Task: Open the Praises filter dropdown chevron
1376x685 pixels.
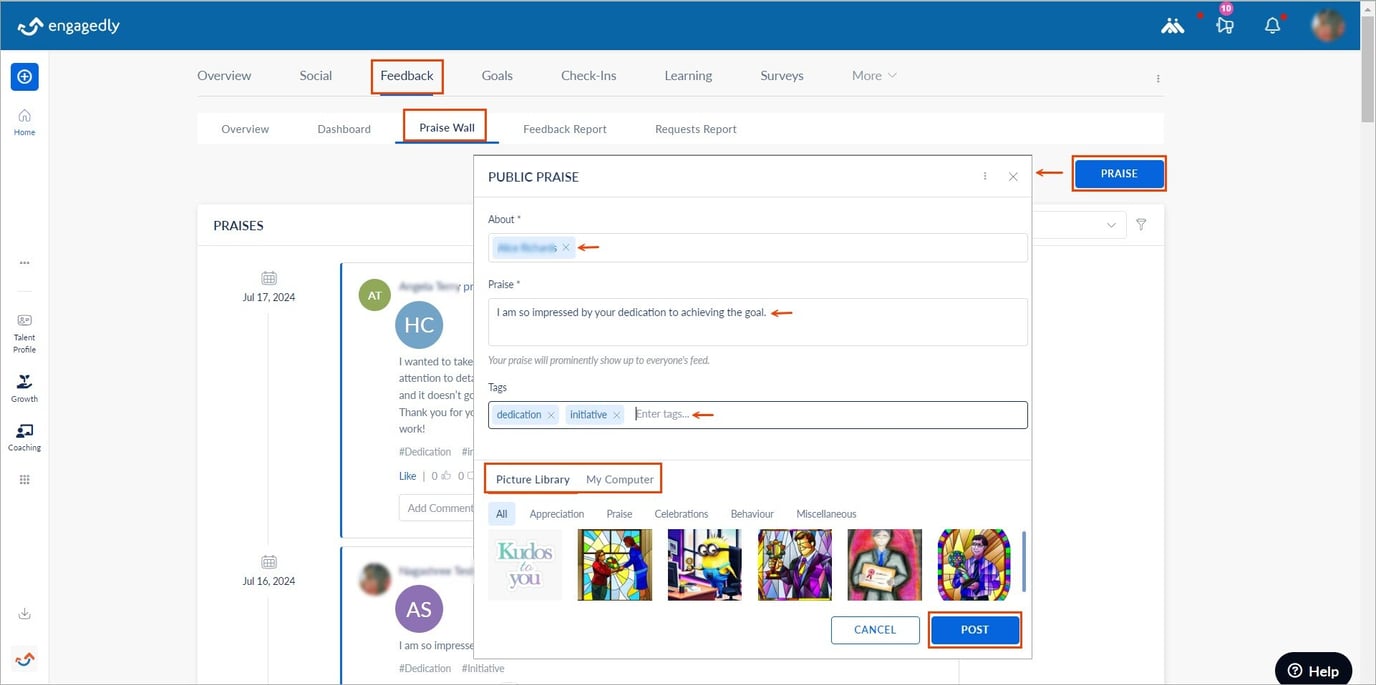Action: click(x=1111, y=225)
